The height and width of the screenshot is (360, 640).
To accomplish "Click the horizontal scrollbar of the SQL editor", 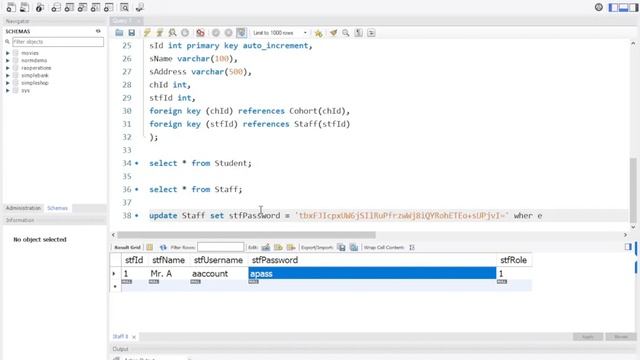I will tap(247, 235).
